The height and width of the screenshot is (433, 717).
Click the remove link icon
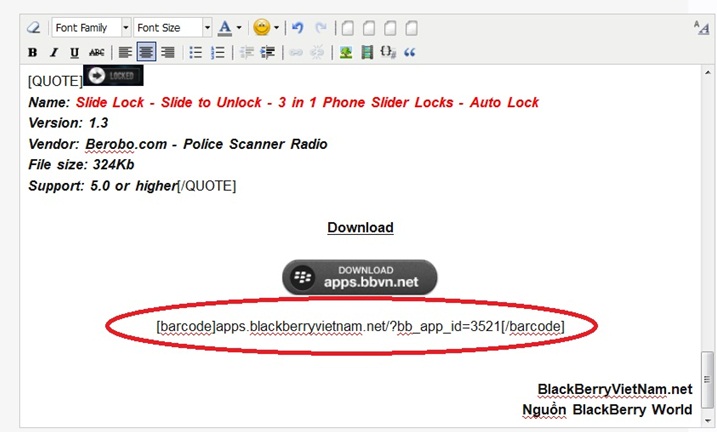click(x=317, y=52)
